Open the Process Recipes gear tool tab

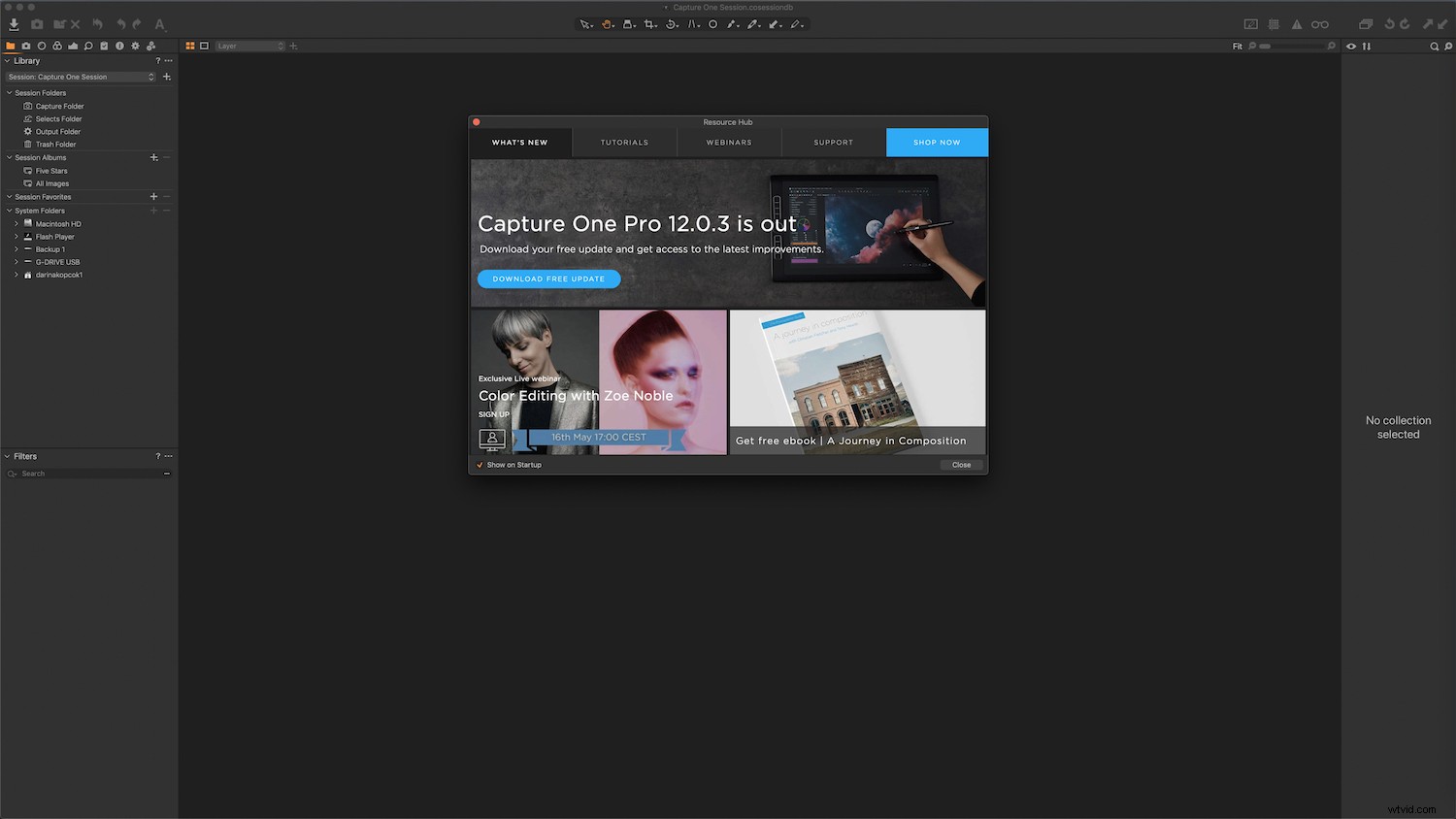tap(135, 46)
